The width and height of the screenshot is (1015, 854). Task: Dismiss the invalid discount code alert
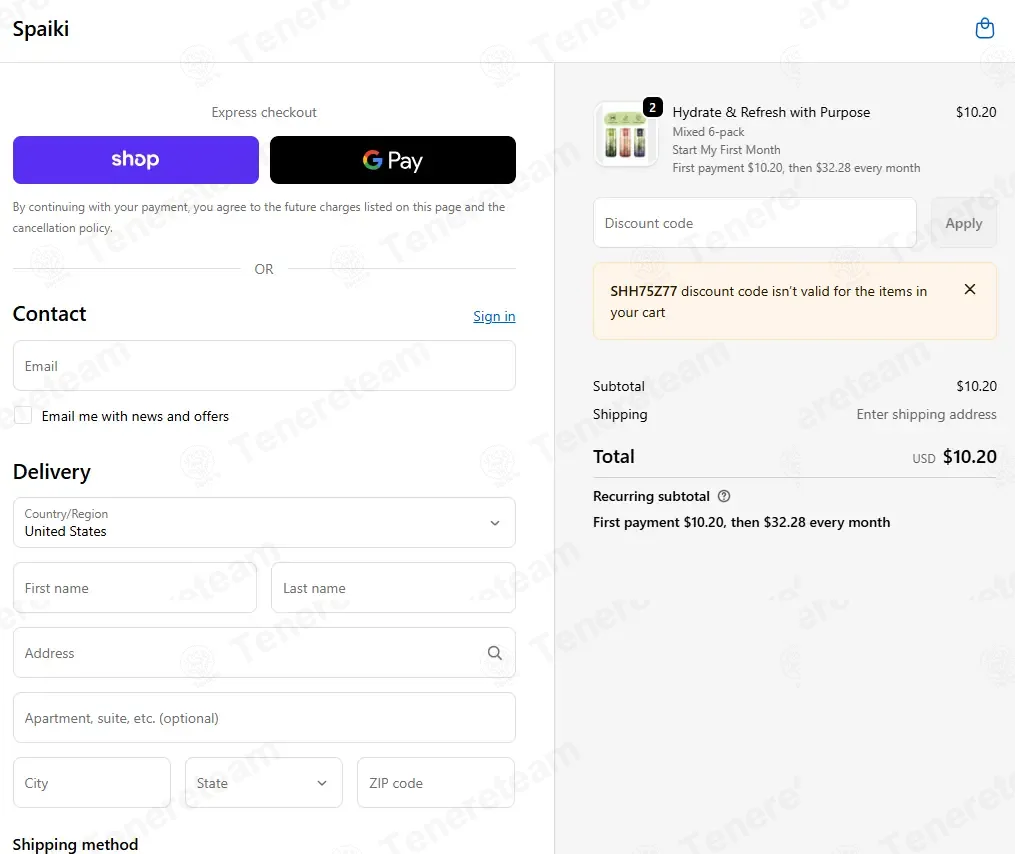(969, 289)
